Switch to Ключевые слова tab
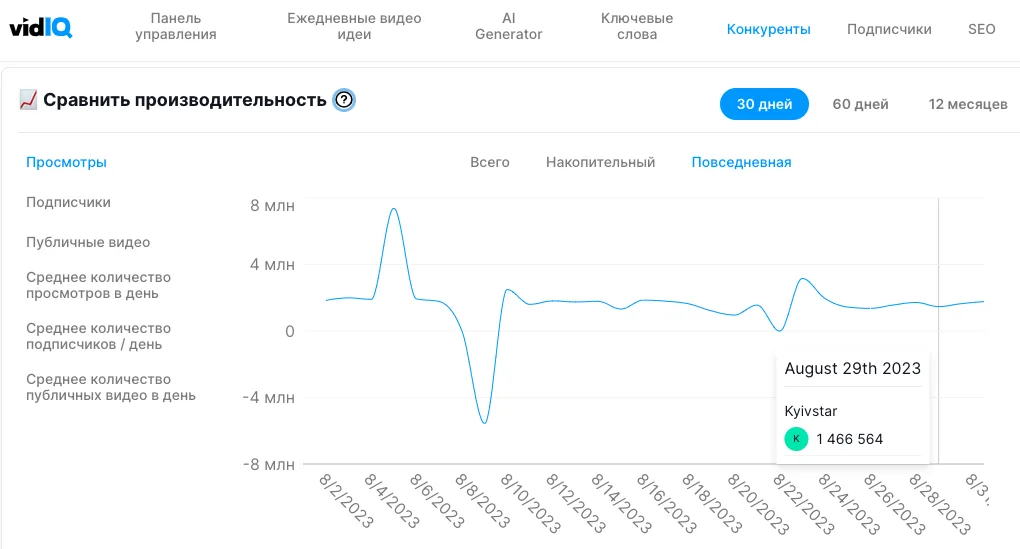1020x549 pixels. click(x=637, y=27)
